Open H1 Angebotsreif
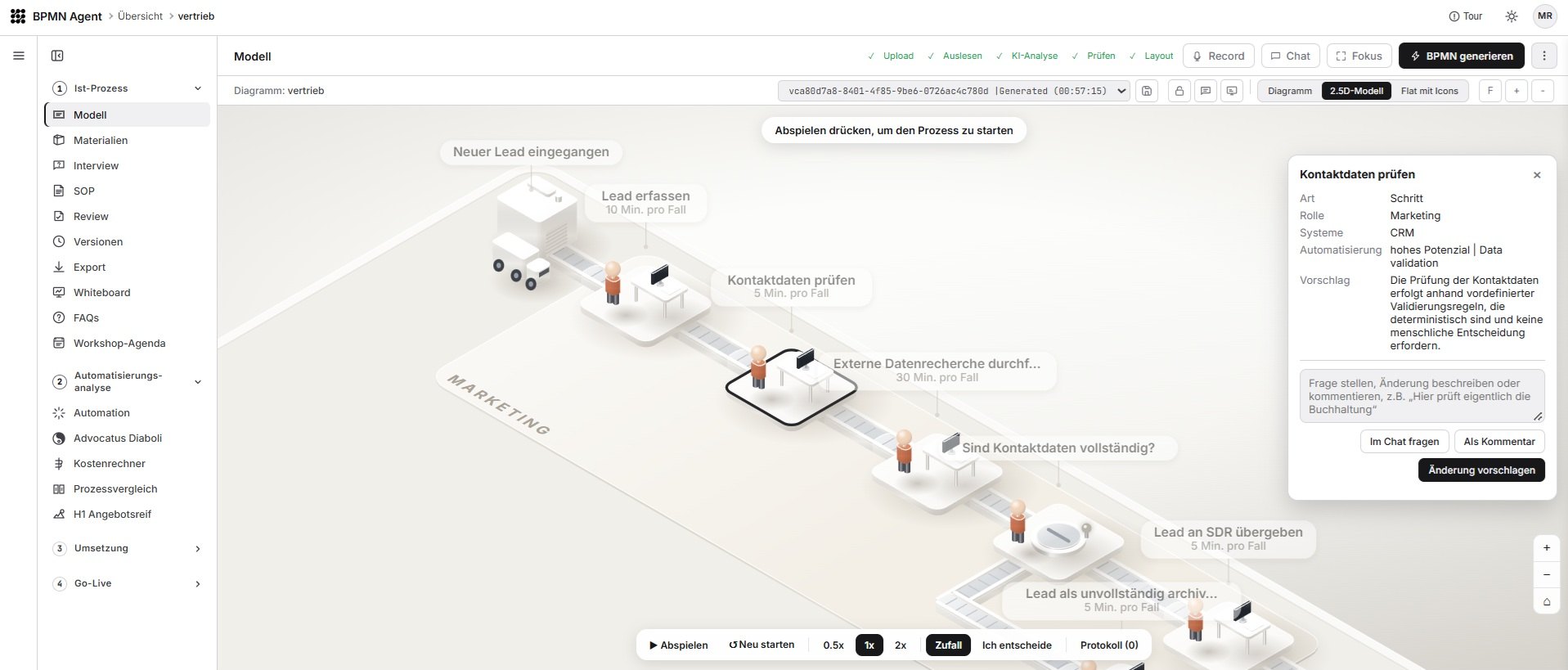 coord(128,514)
